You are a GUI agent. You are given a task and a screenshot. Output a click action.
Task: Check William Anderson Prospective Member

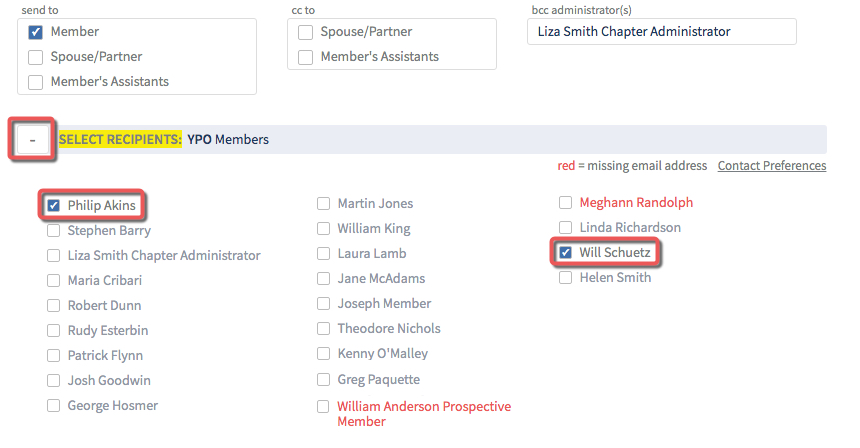click(324, 407)
